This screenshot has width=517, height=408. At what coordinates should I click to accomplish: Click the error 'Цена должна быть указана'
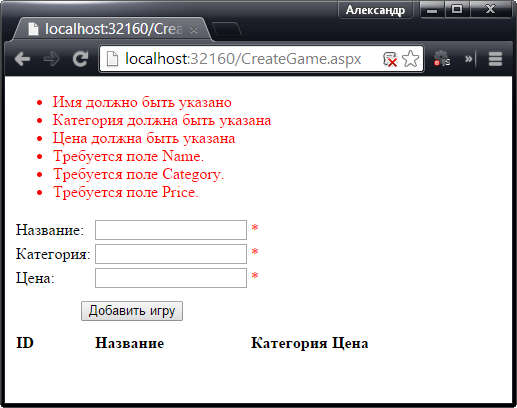click(144, 138)
